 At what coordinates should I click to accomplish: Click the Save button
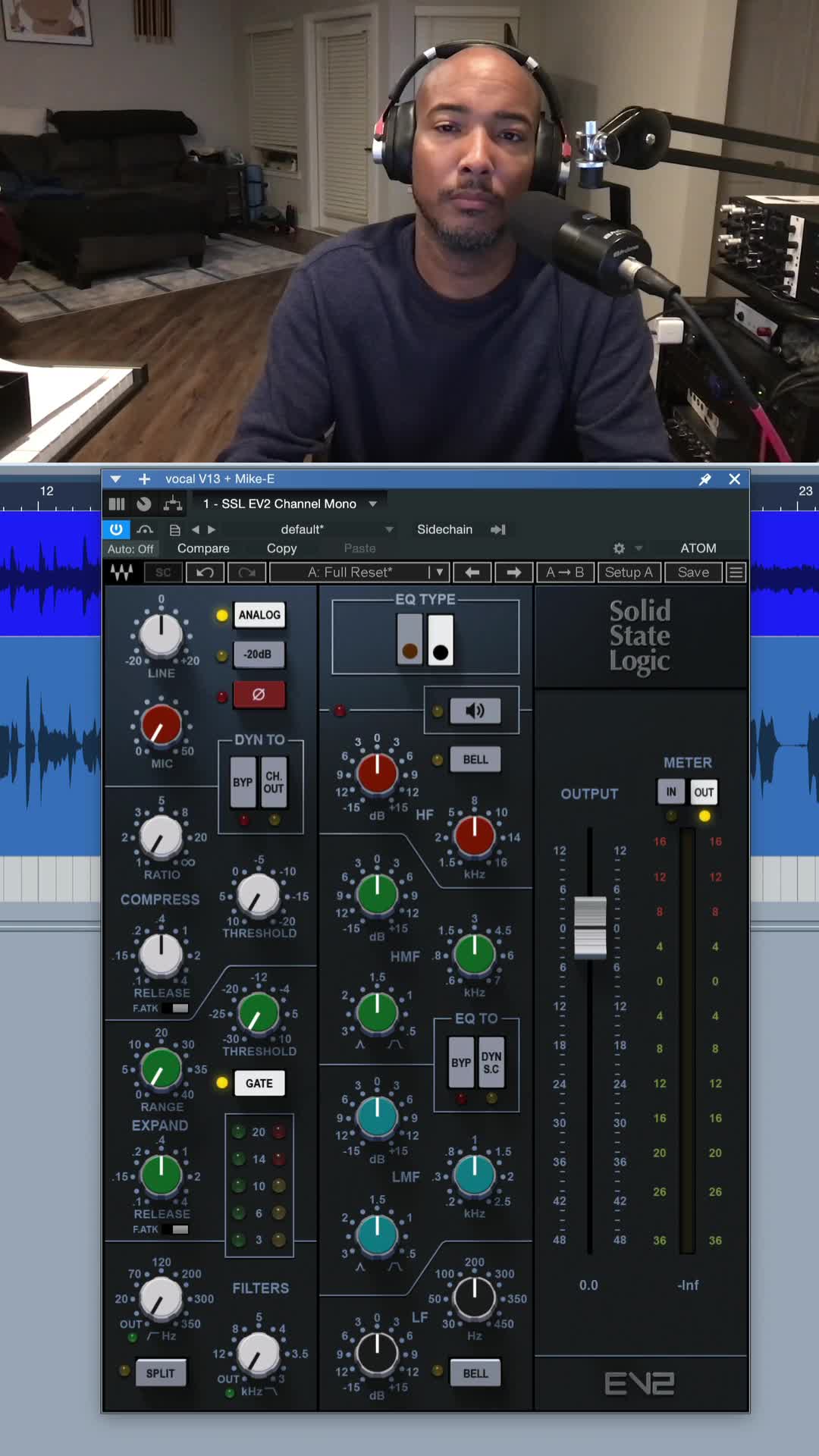point(693,573)
